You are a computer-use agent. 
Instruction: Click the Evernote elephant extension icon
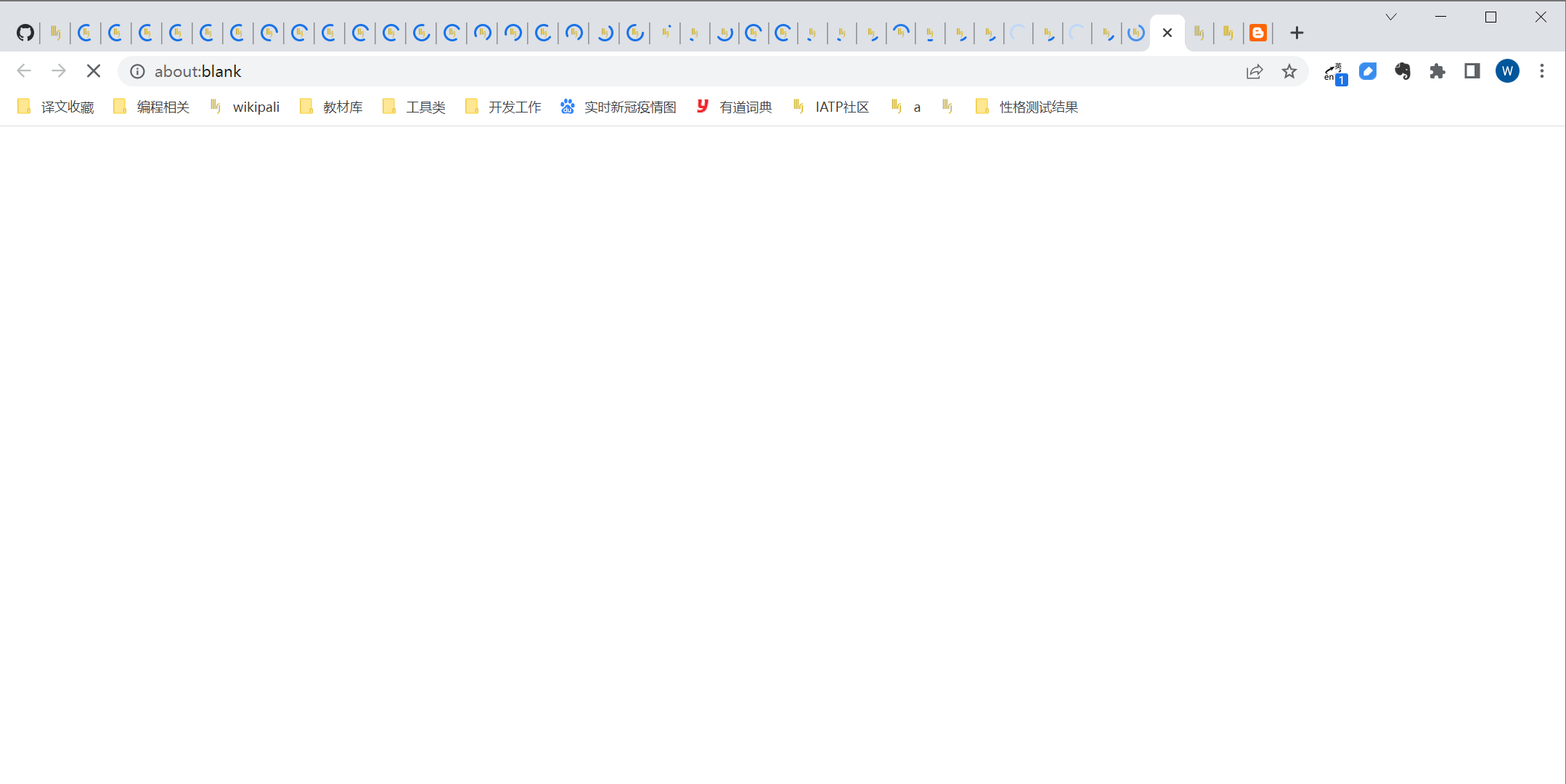click(1402, 71)
